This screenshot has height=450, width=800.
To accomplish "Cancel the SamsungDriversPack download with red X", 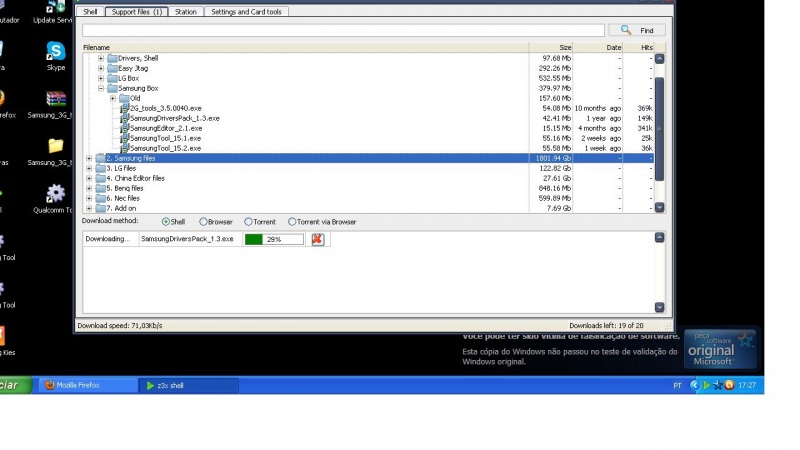I will click(x=317, y=239).
